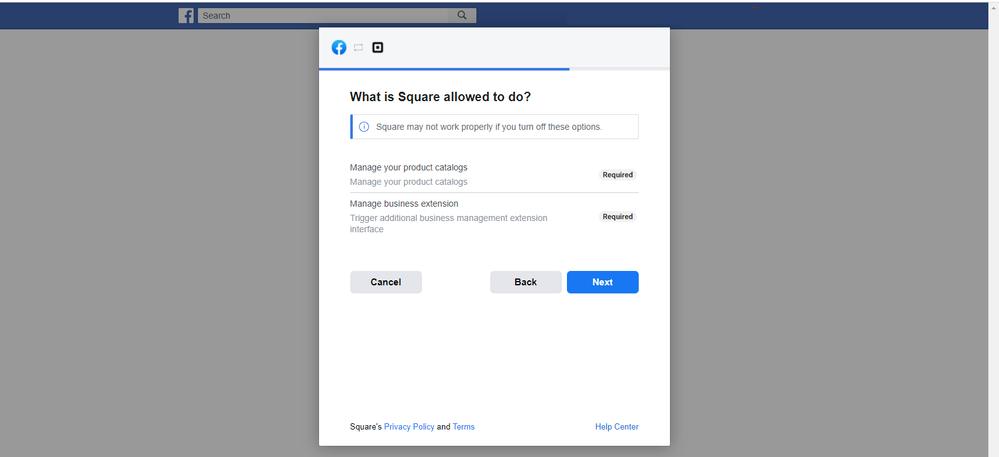Open Square's Privacy Policy link
Screen dimensions: 999x457
[x=409, y=427]
